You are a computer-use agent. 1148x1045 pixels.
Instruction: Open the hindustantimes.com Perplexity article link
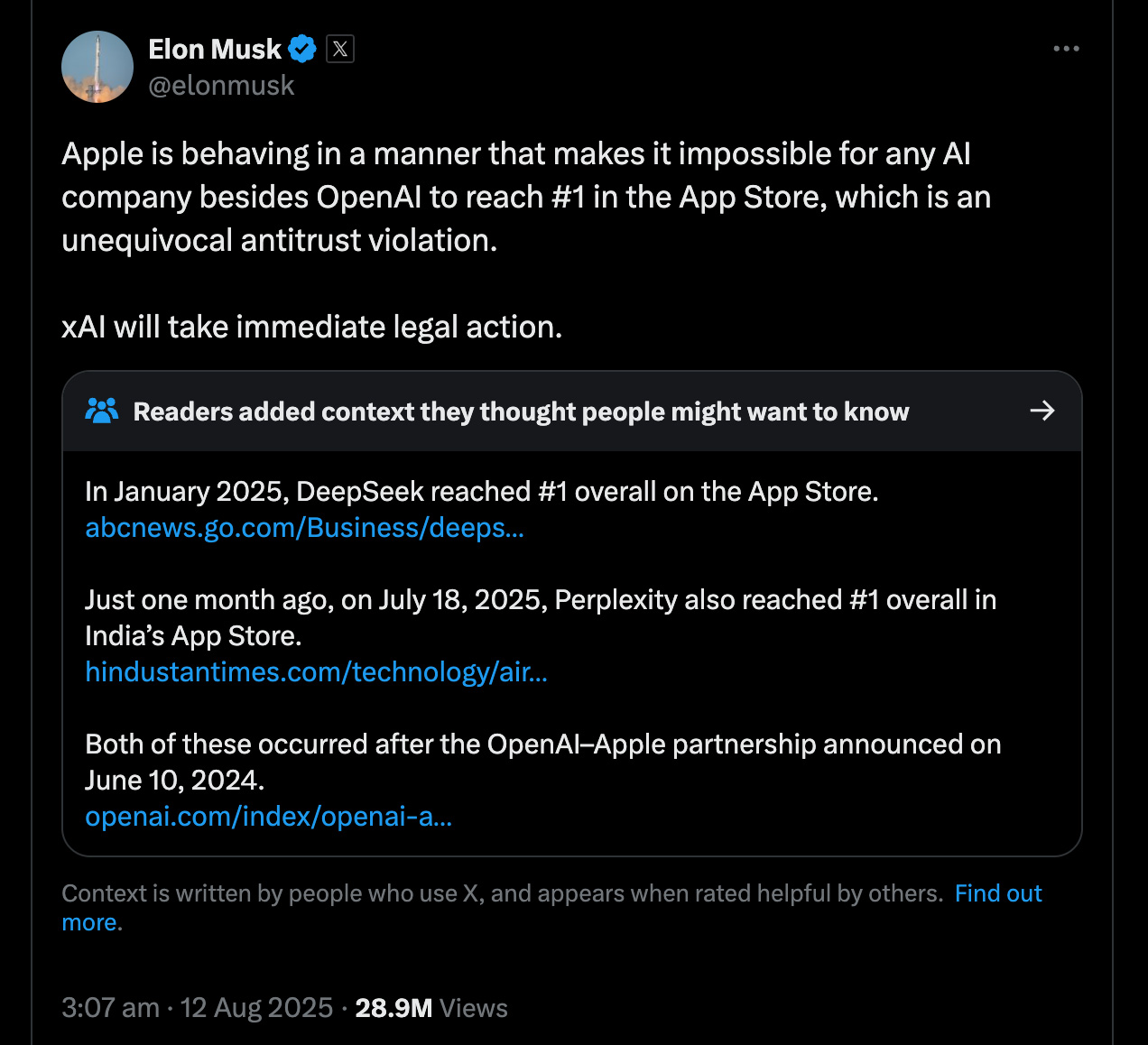coord(317,672)
